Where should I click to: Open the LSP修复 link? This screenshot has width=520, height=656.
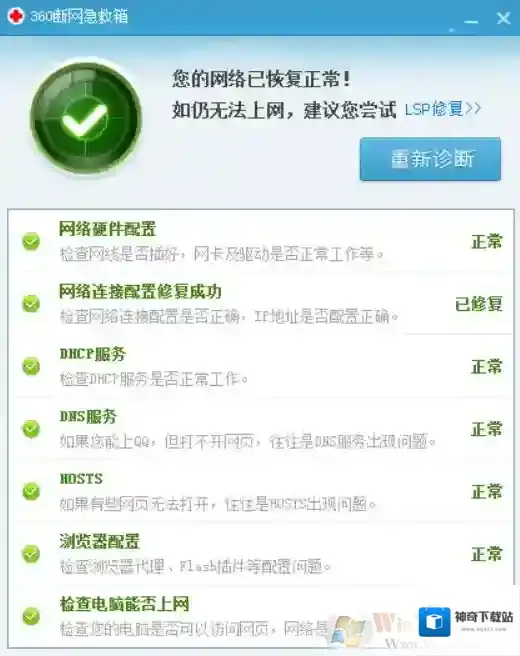[443, 109]
